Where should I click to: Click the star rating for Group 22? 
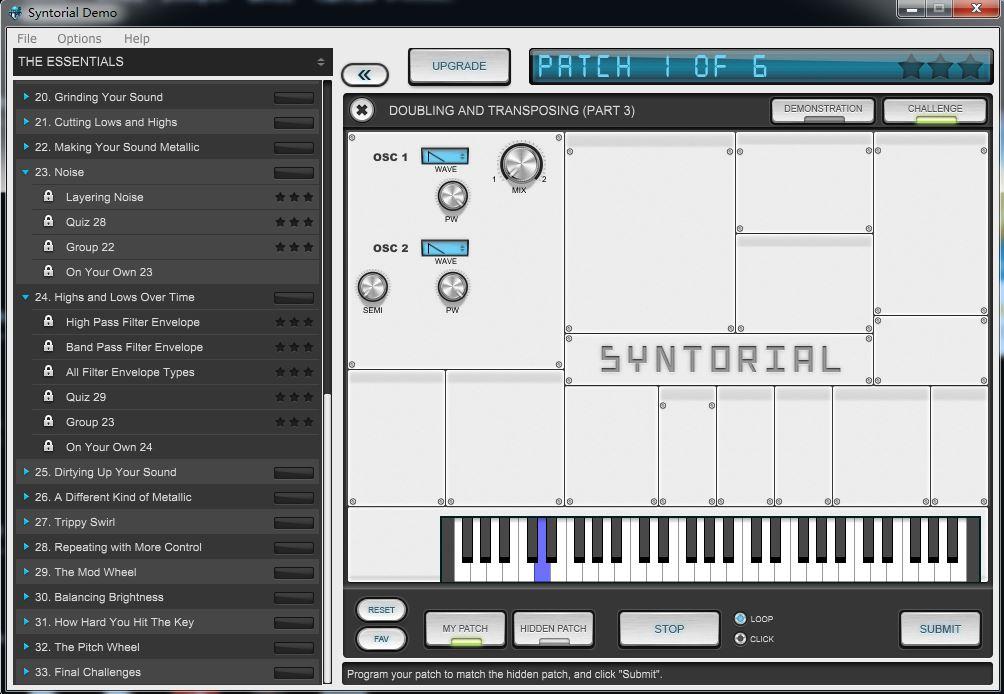(x=294, y=247)
